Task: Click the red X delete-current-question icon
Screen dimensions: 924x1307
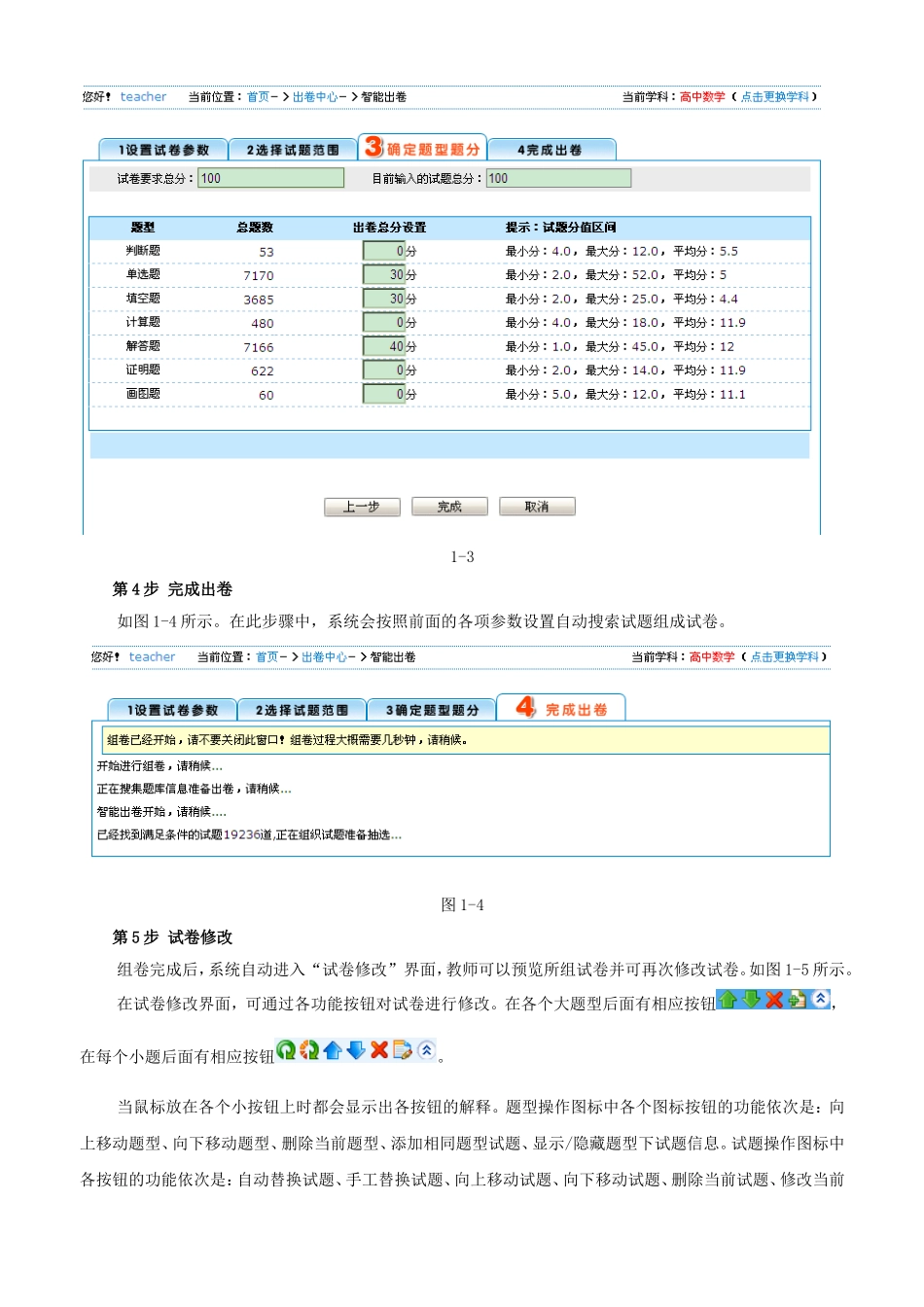Action: [x=379, y=1049]
